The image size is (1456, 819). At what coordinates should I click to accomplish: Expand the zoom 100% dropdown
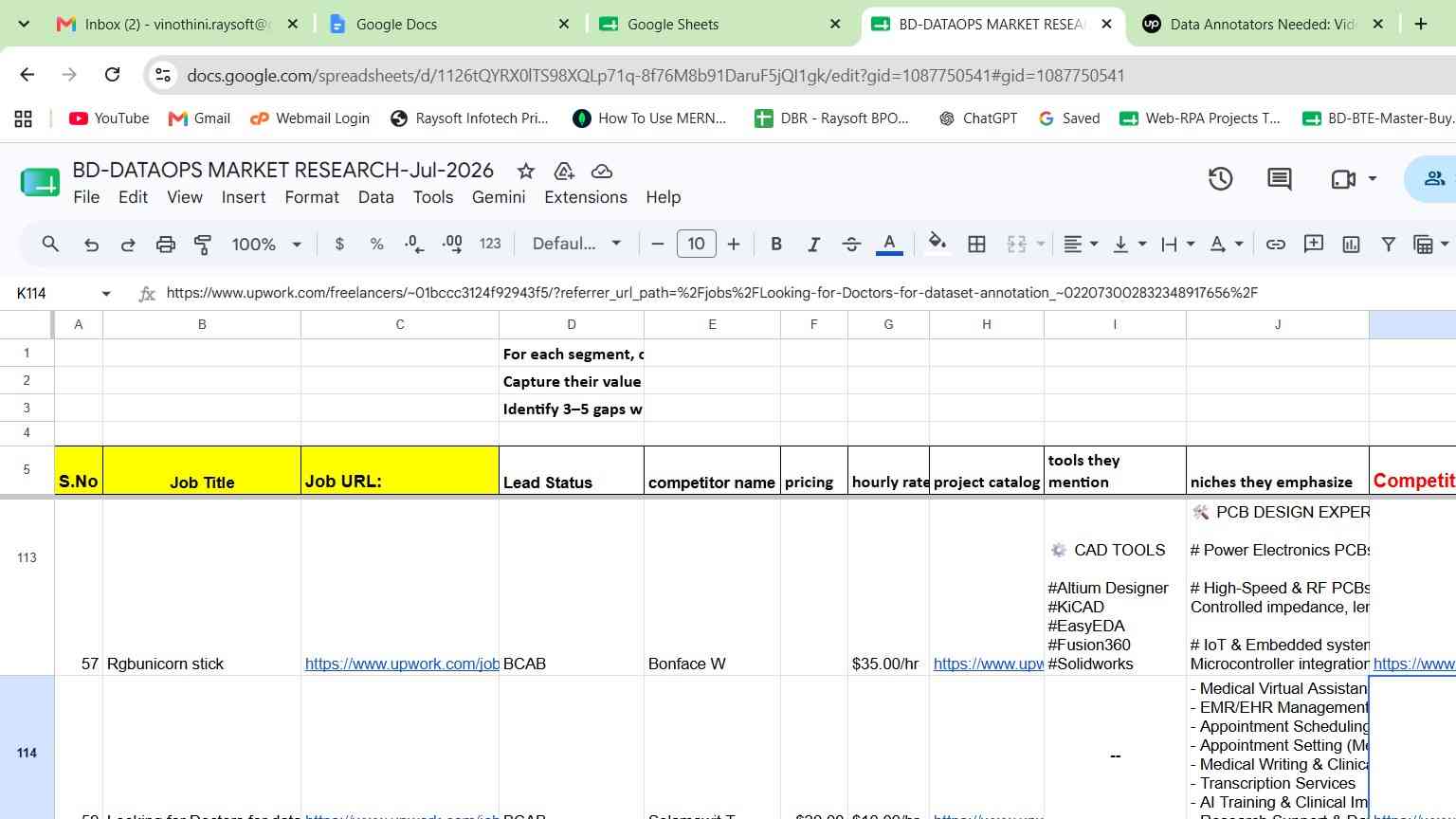267,245
